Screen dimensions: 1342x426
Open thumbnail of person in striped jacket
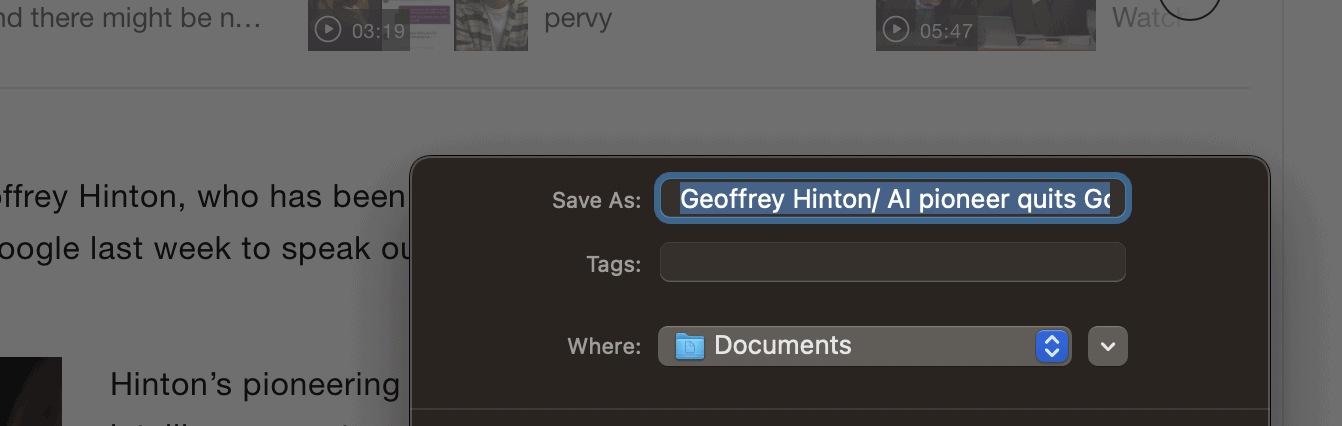491,25
